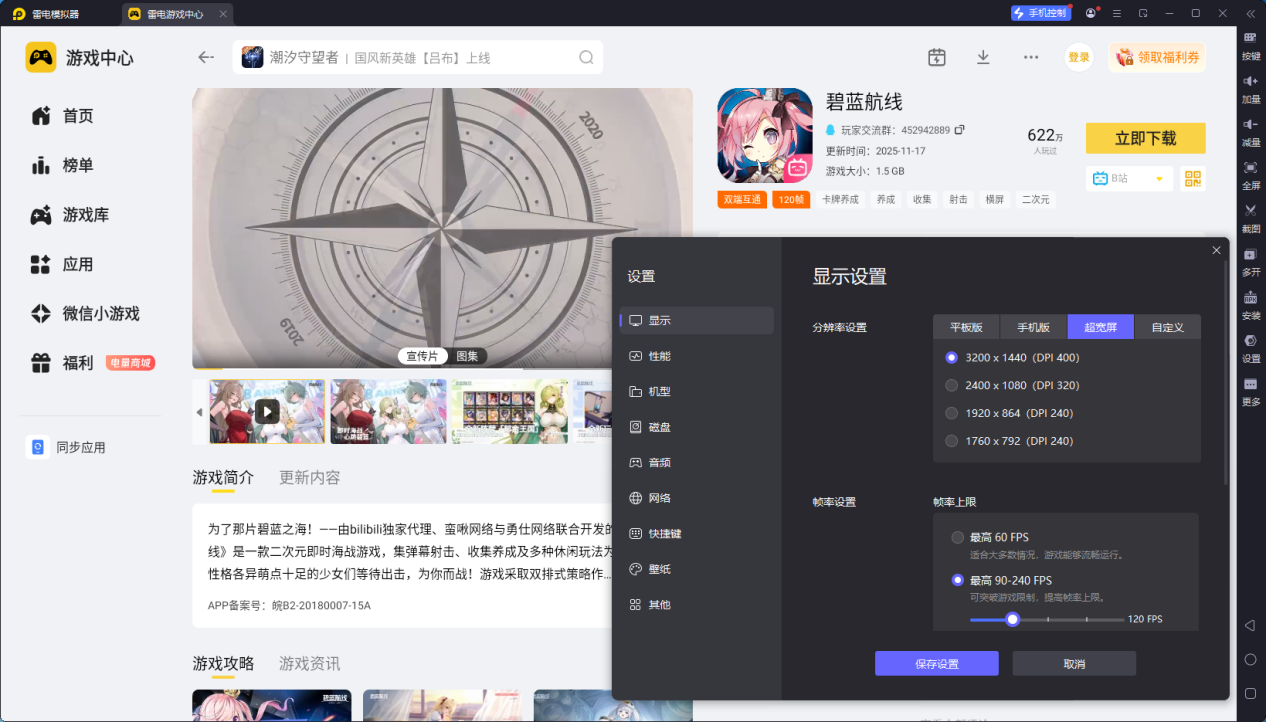Click the back arrow in game center
1266x722 pixels.
(206, 57)
